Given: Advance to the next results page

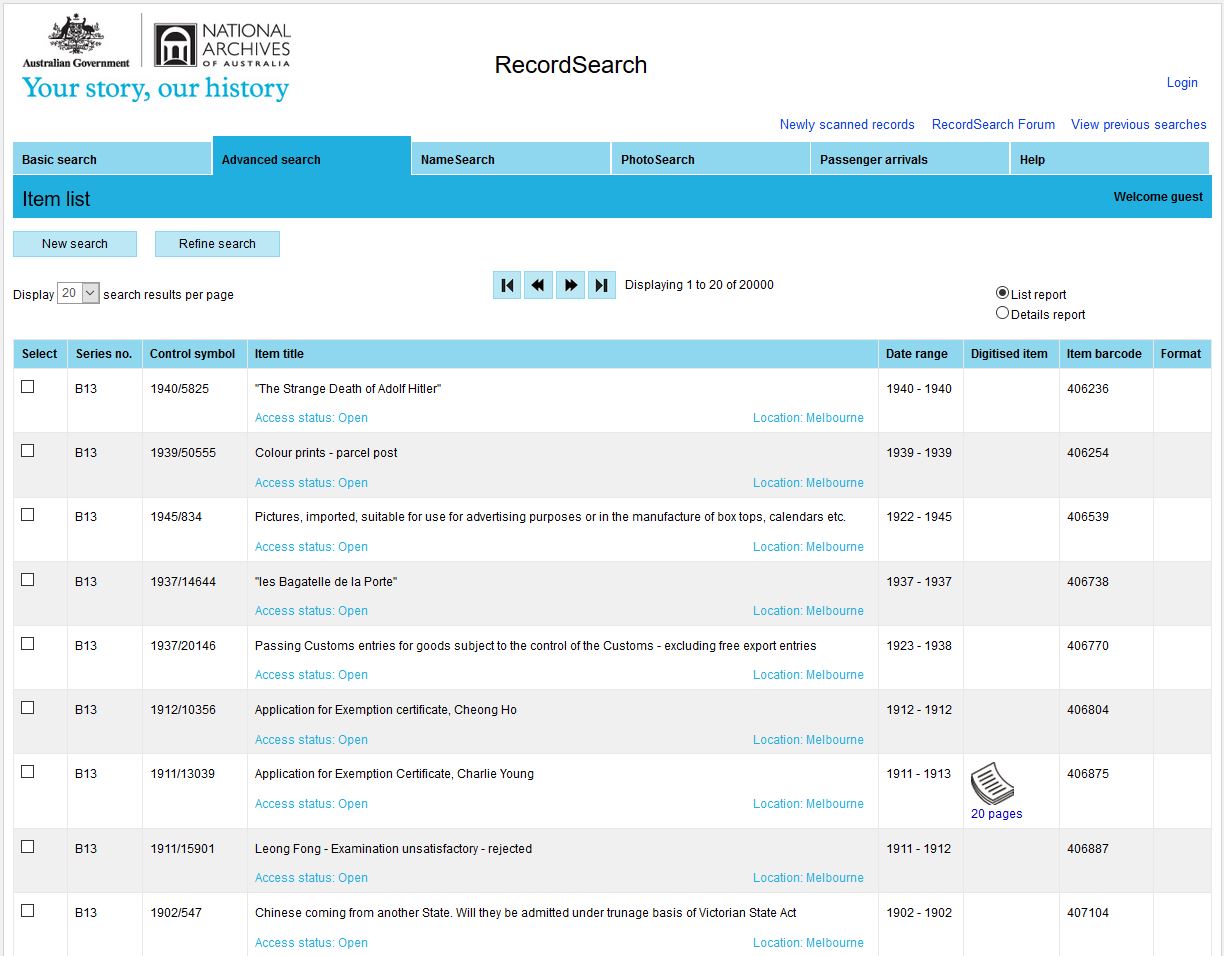Looking at the screenshot, I should (570, 286).
